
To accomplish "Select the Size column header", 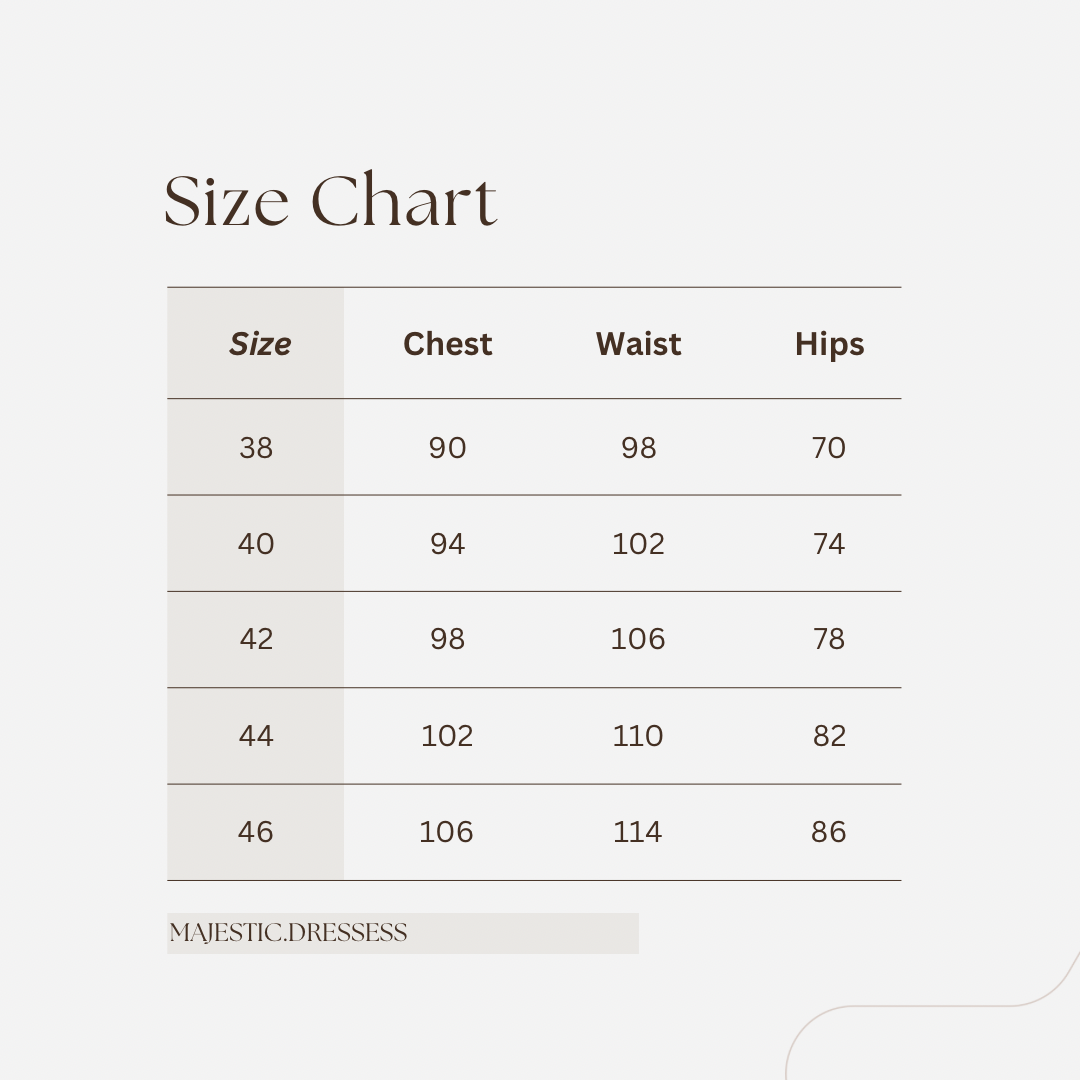I will tap(260, 344).
